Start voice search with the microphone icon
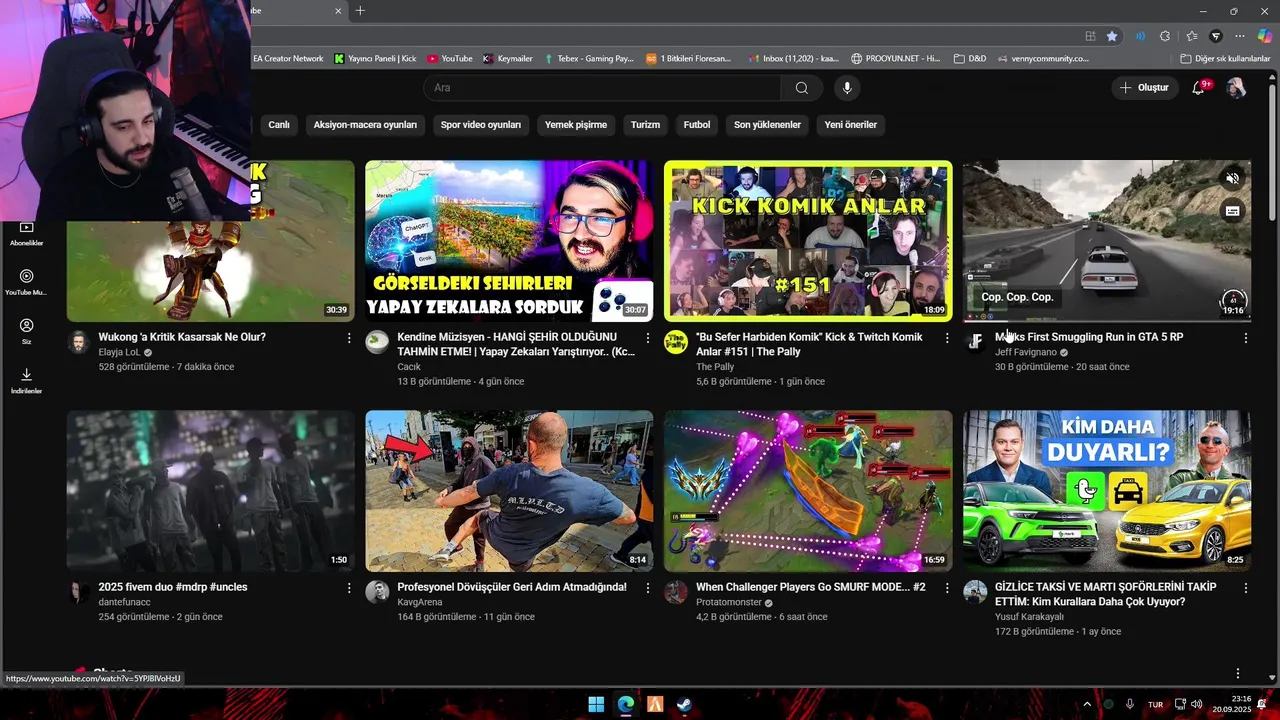1280x720 pixels. (847, 88)
